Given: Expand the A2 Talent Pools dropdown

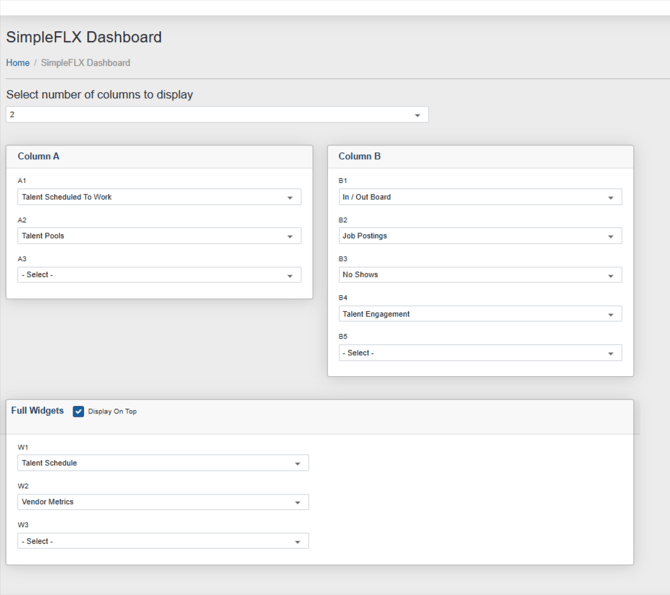Looking at the screenshot, I should pos(159,236).
